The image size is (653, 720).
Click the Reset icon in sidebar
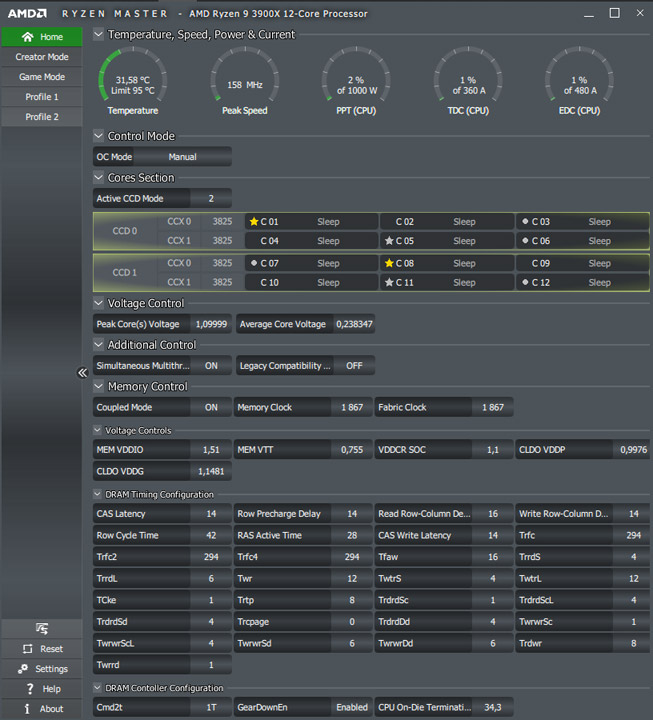point(28,649)
